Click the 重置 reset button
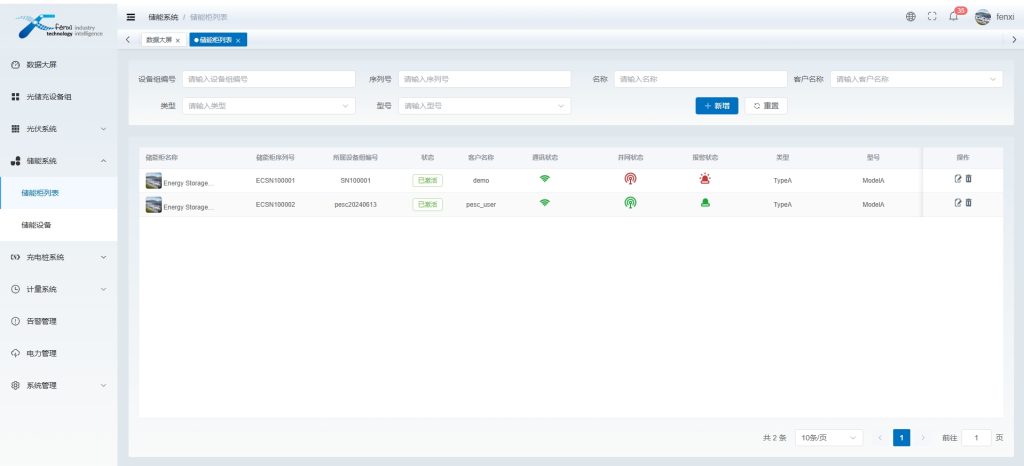 click(x=766, y=105)
